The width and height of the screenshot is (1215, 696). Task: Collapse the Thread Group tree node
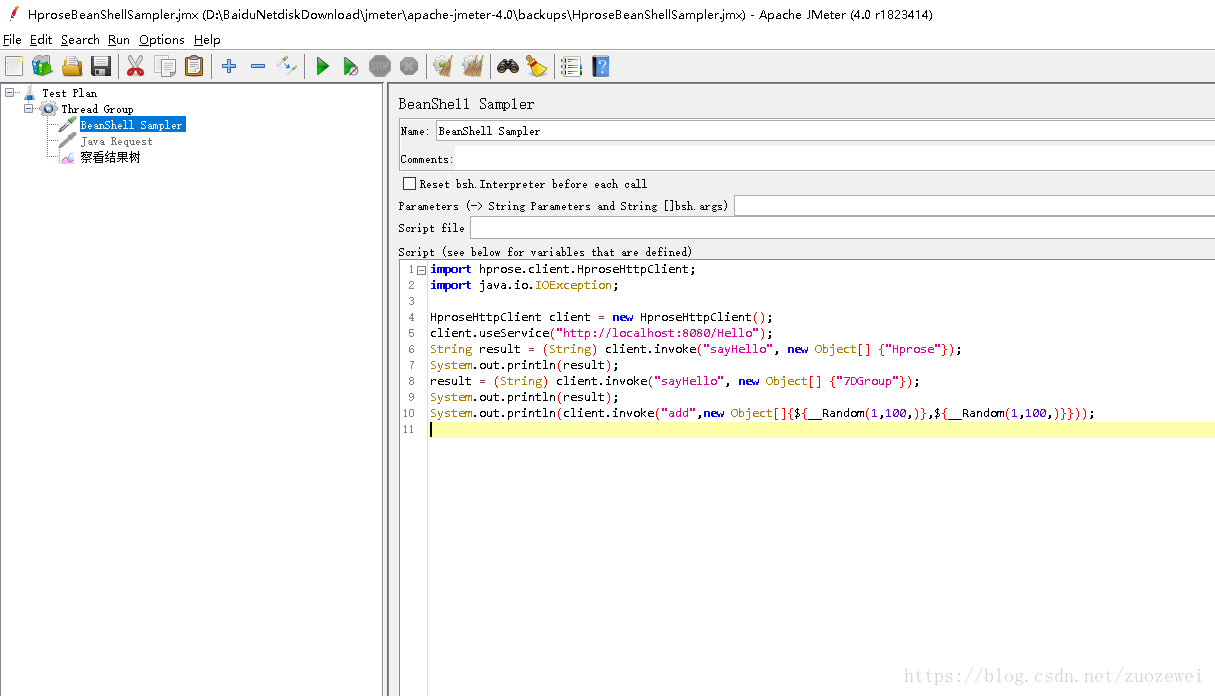click(29, 109)
